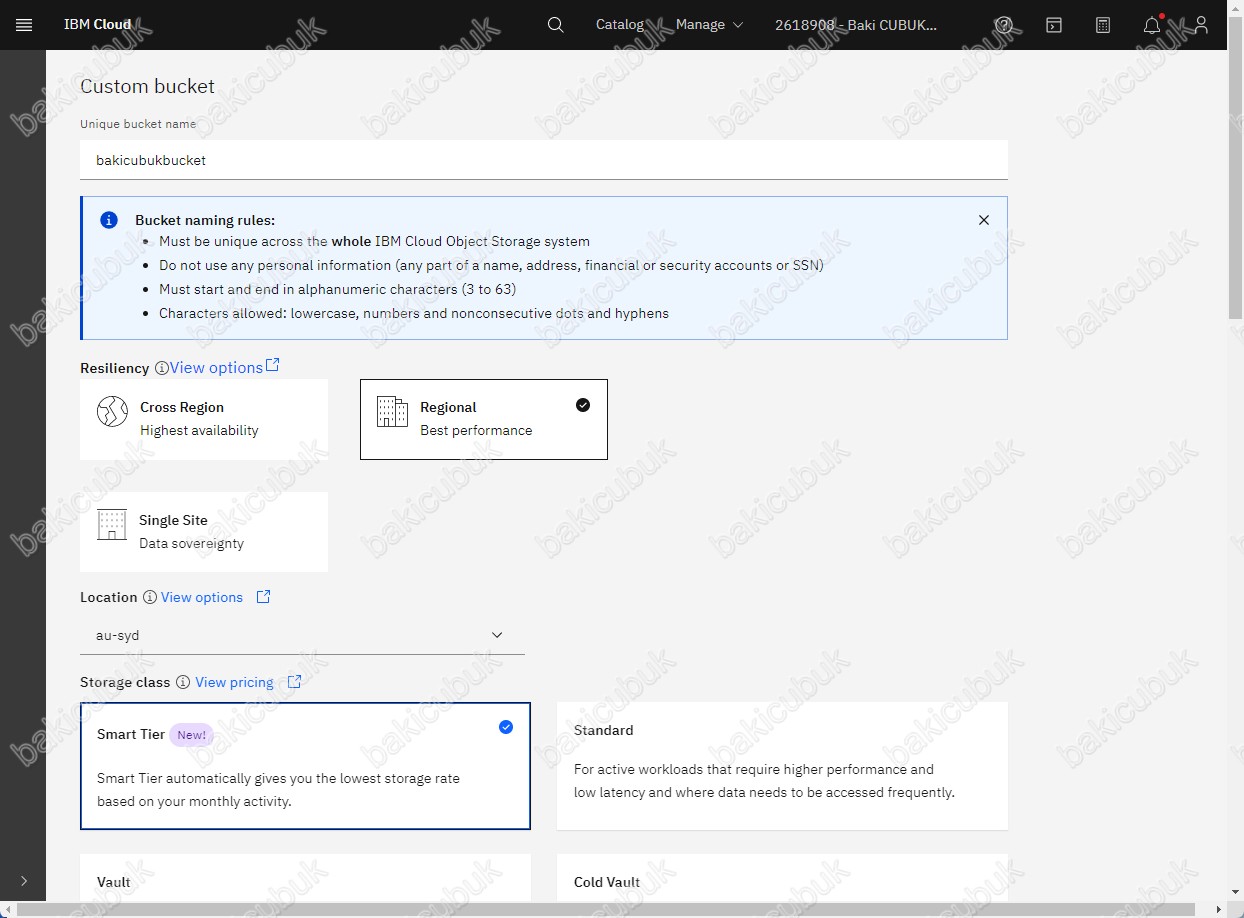
Task: Open the help question mark icon
Action: point(1004,25)
